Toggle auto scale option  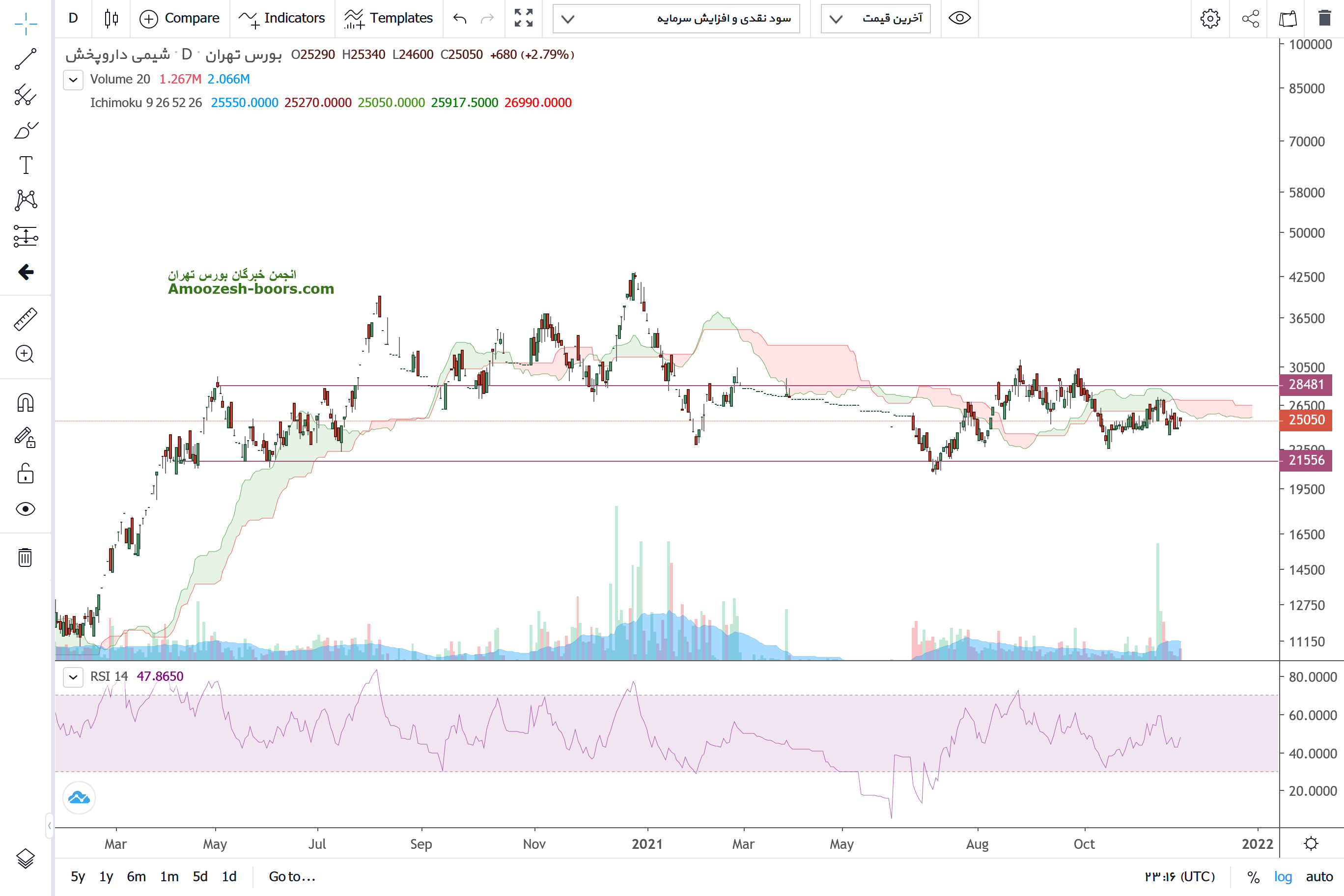point(1319,876)
